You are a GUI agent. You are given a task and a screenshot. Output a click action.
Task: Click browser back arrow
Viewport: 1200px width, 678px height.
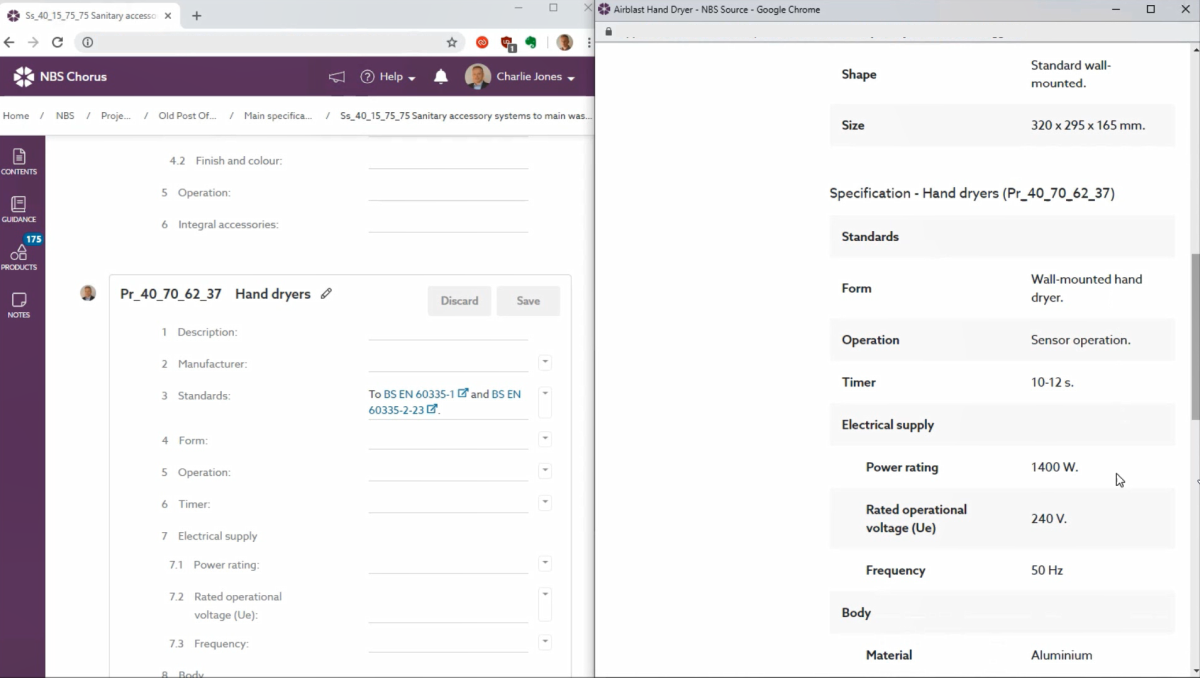pos(10,42)
